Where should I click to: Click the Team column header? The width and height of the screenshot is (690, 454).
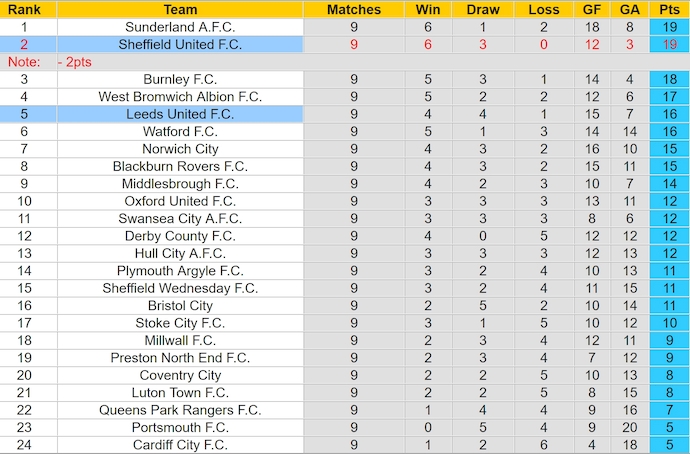tap(180, 9)
